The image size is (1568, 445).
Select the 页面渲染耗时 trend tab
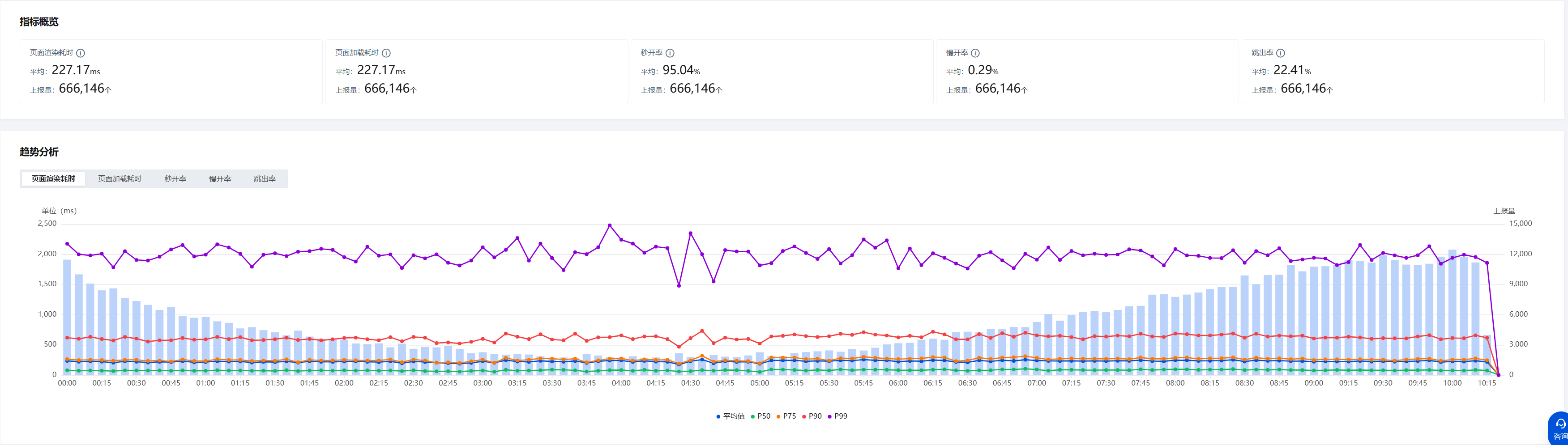[x=54, y=179]
